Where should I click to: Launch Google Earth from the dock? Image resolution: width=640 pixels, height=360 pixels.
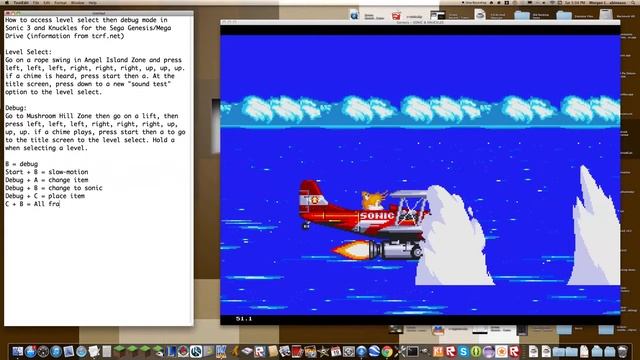click(374, 351)
